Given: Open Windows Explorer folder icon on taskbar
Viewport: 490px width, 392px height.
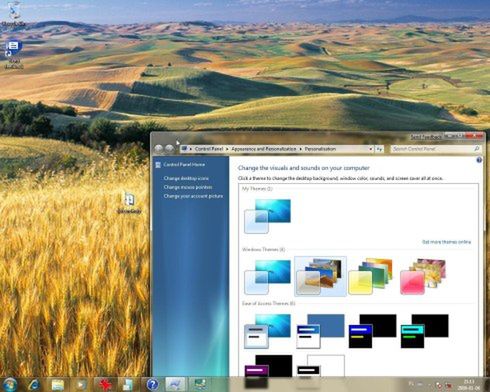Looking at the screenshot, I should [x=58, y=385].
